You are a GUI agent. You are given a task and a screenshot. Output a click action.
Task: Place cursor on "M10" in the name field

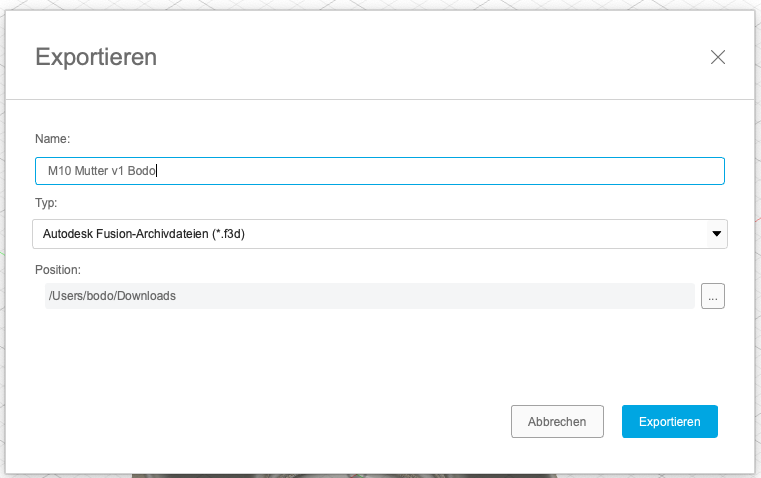click(x=57, y=171)
